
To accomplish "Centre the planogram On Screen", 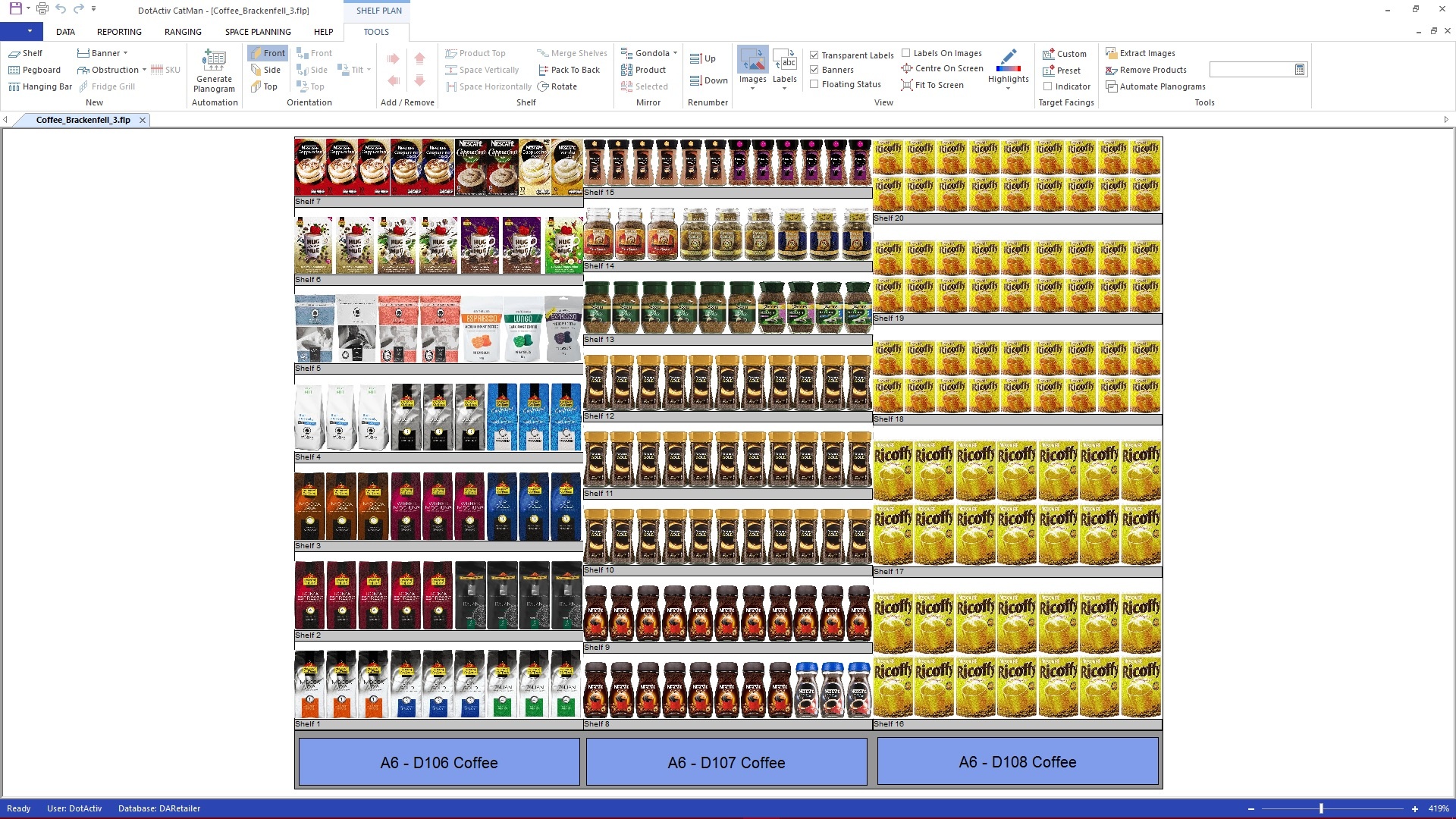I will tap(943, 68).
